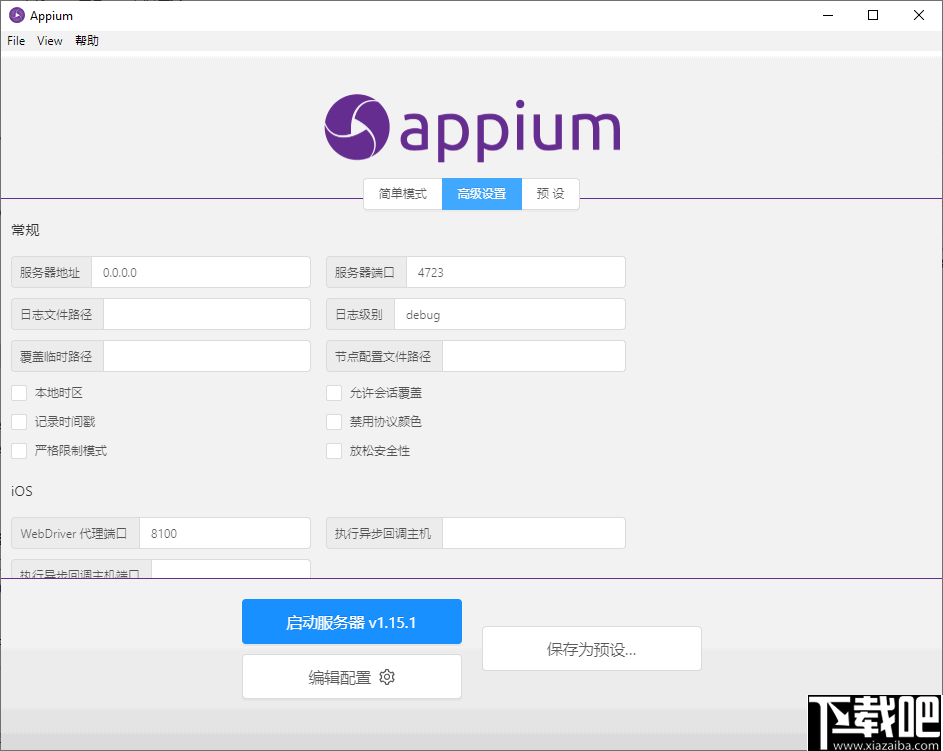Screen dimensions: 943x751
Task: Toggle 严格限制模式 on
Action: coord(18,451)
